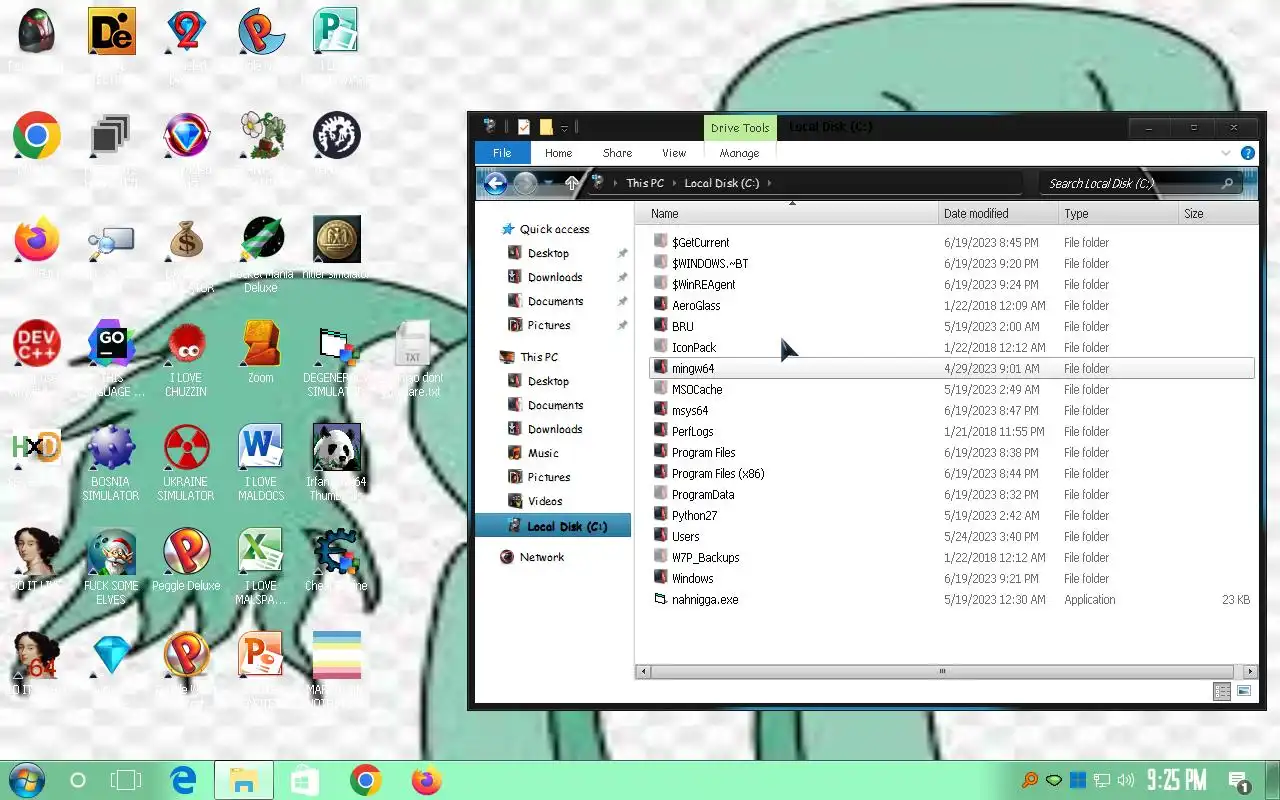
Task: Open Music under This PC
Action: [543, 453]
